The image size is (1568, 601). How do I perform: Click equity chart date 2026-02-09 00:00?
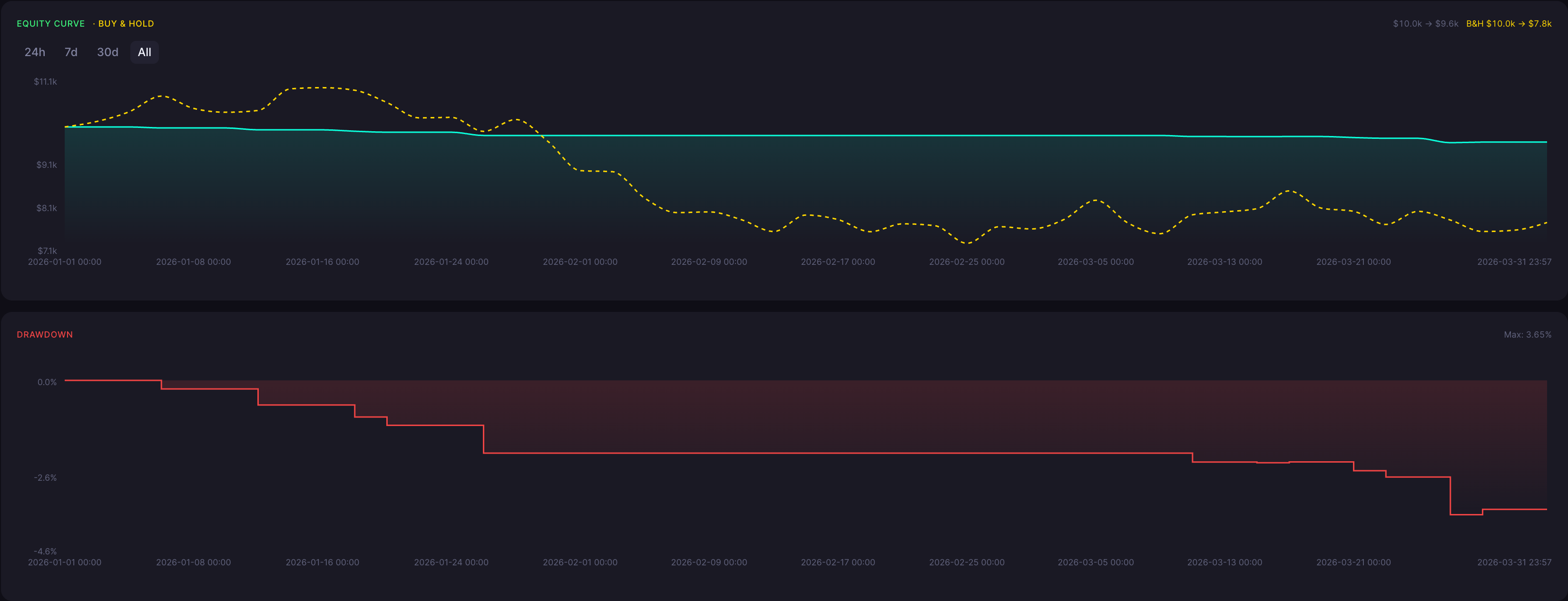709,262
